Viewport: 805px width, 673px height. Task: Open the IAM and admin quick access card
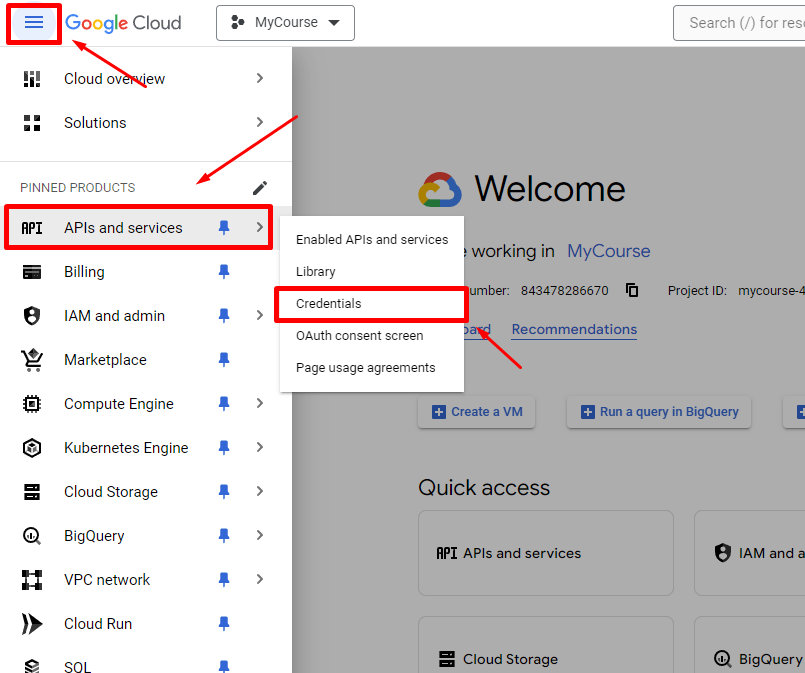coord(750,553)
